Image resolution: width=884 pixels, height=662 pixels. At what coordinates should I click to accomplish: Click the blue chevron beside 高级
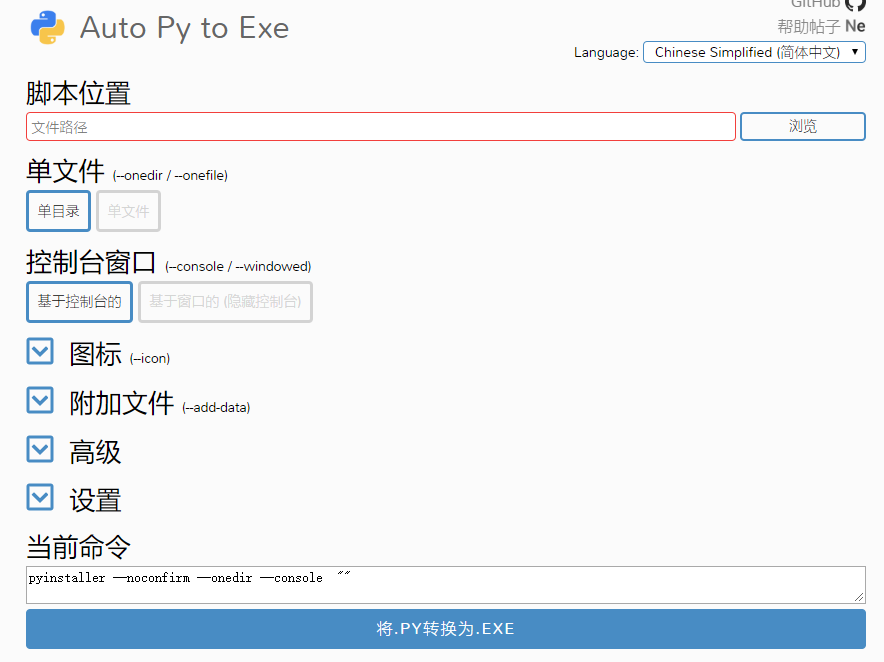[x=39, y=449]
